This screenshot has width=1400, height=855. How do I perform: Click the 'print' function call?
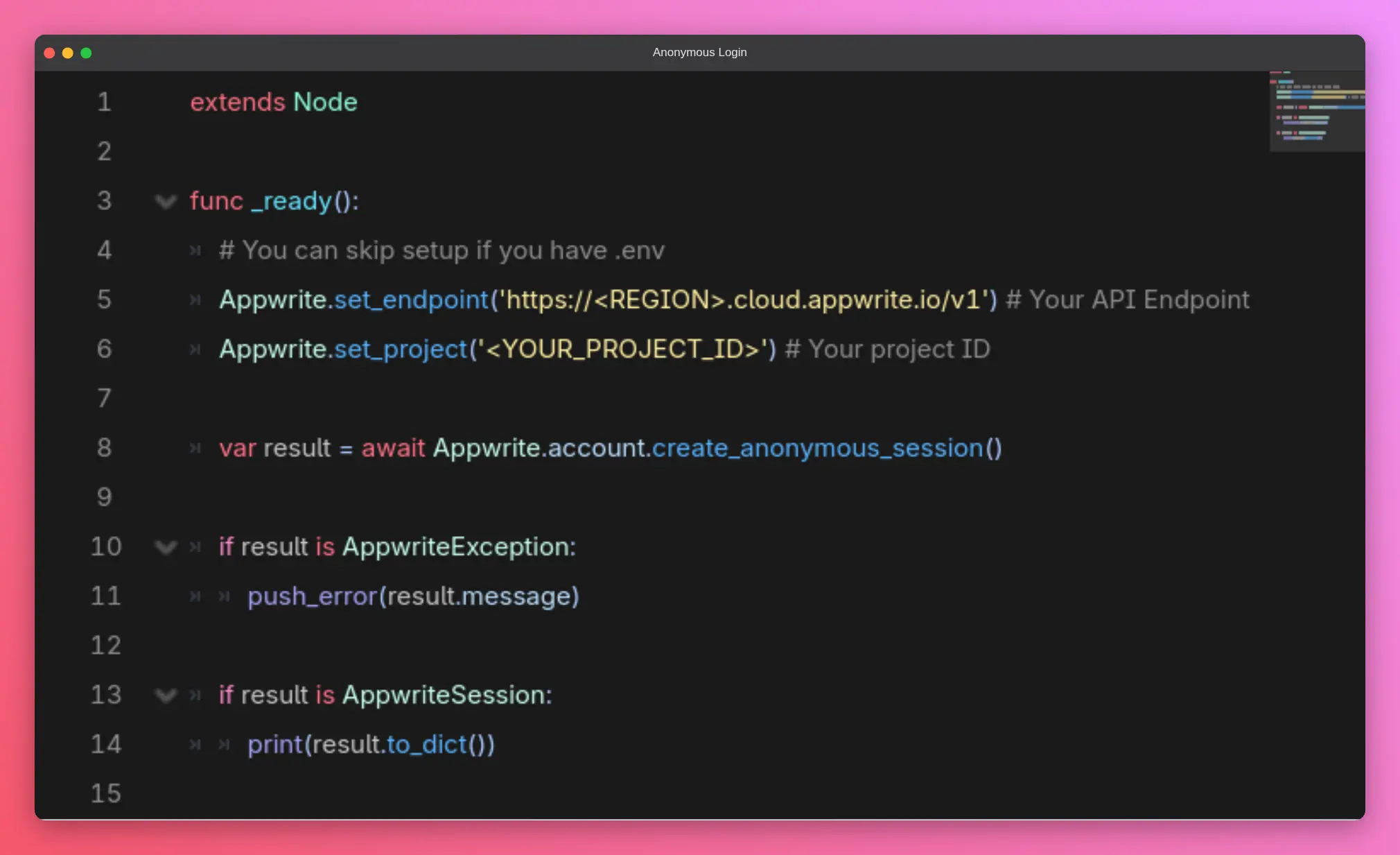pyautogui.click(x=275, y=745)
